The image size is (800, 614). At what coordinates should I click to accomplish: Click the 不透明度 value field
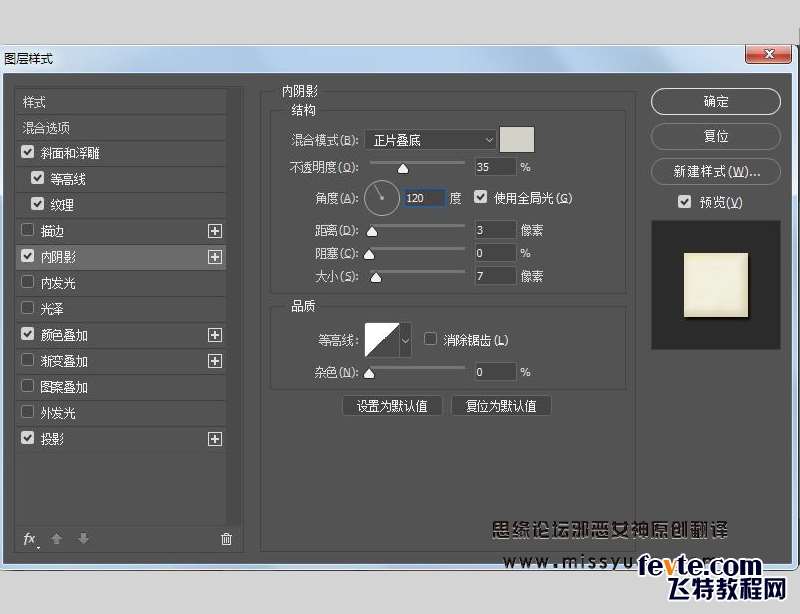495,167
